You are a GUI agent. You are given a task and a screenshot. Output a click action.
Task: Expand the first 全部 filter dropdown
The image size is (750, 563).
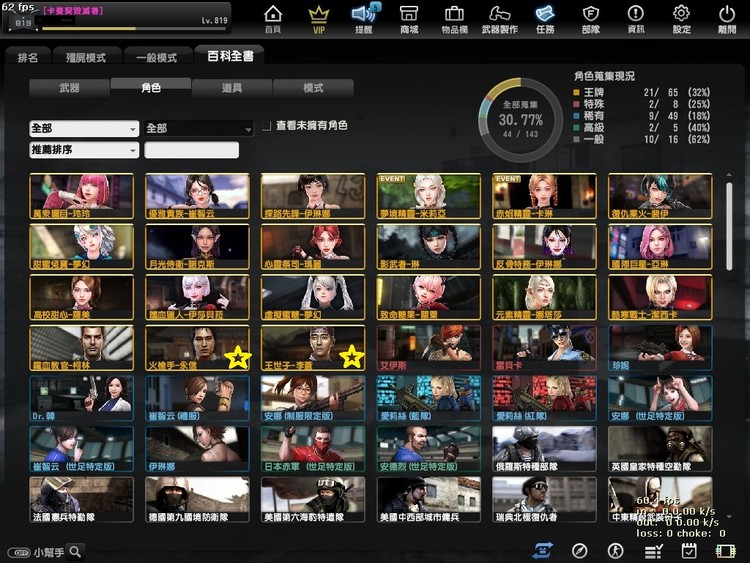click(x=84, y=129)
